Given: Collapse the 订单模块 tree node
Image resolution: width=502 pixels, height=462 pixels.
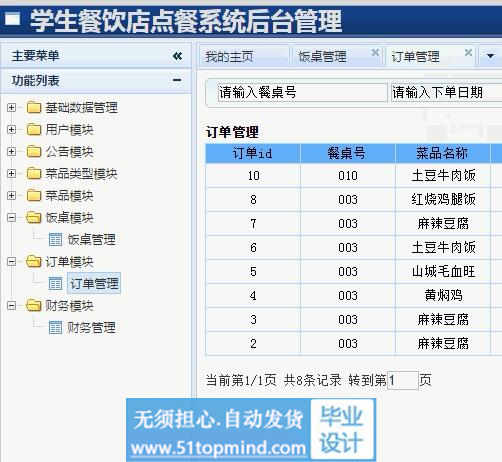Looking at the screenshot, I should click(11, 262).
